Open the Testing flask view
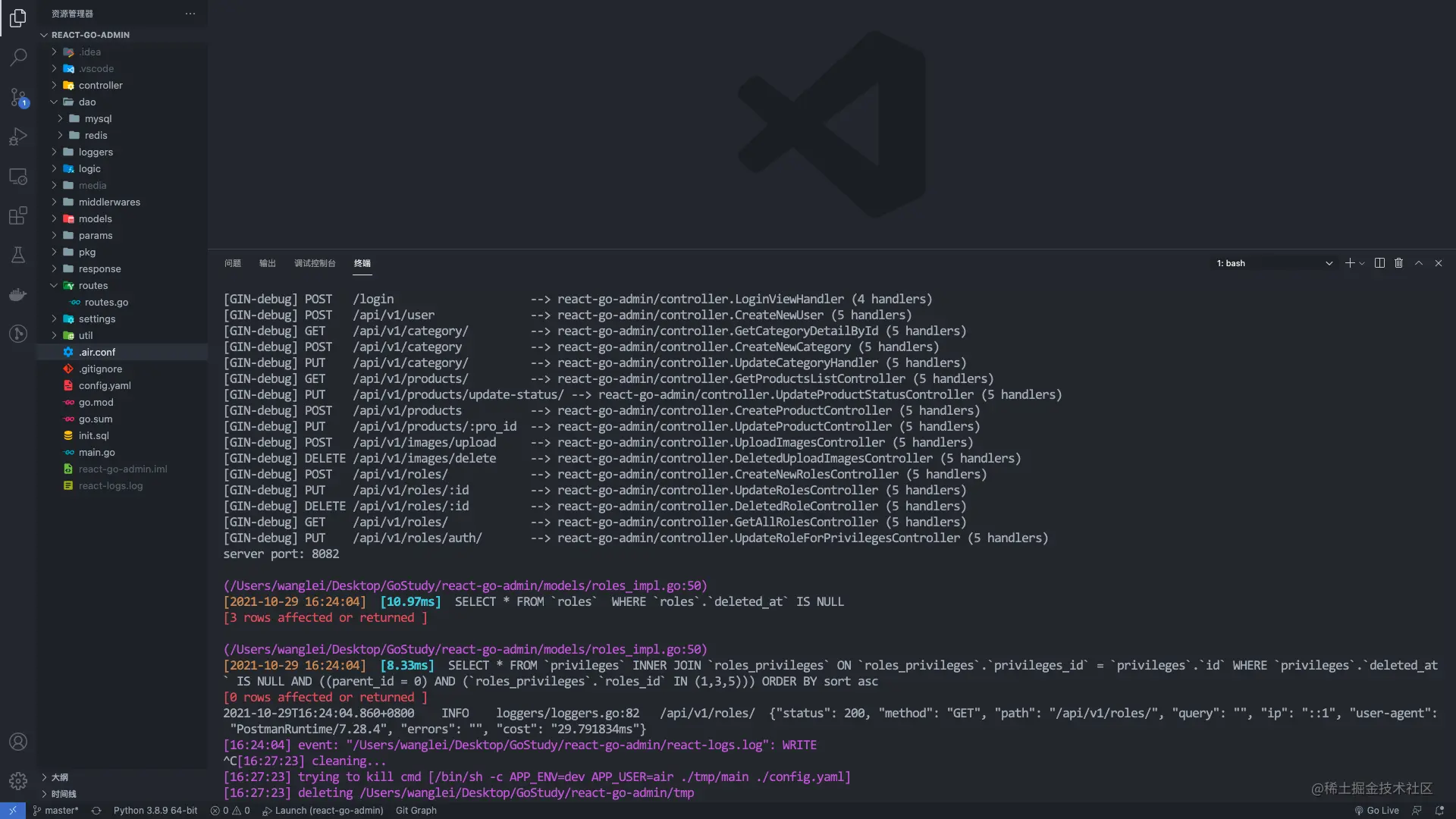 pos(18,255)
